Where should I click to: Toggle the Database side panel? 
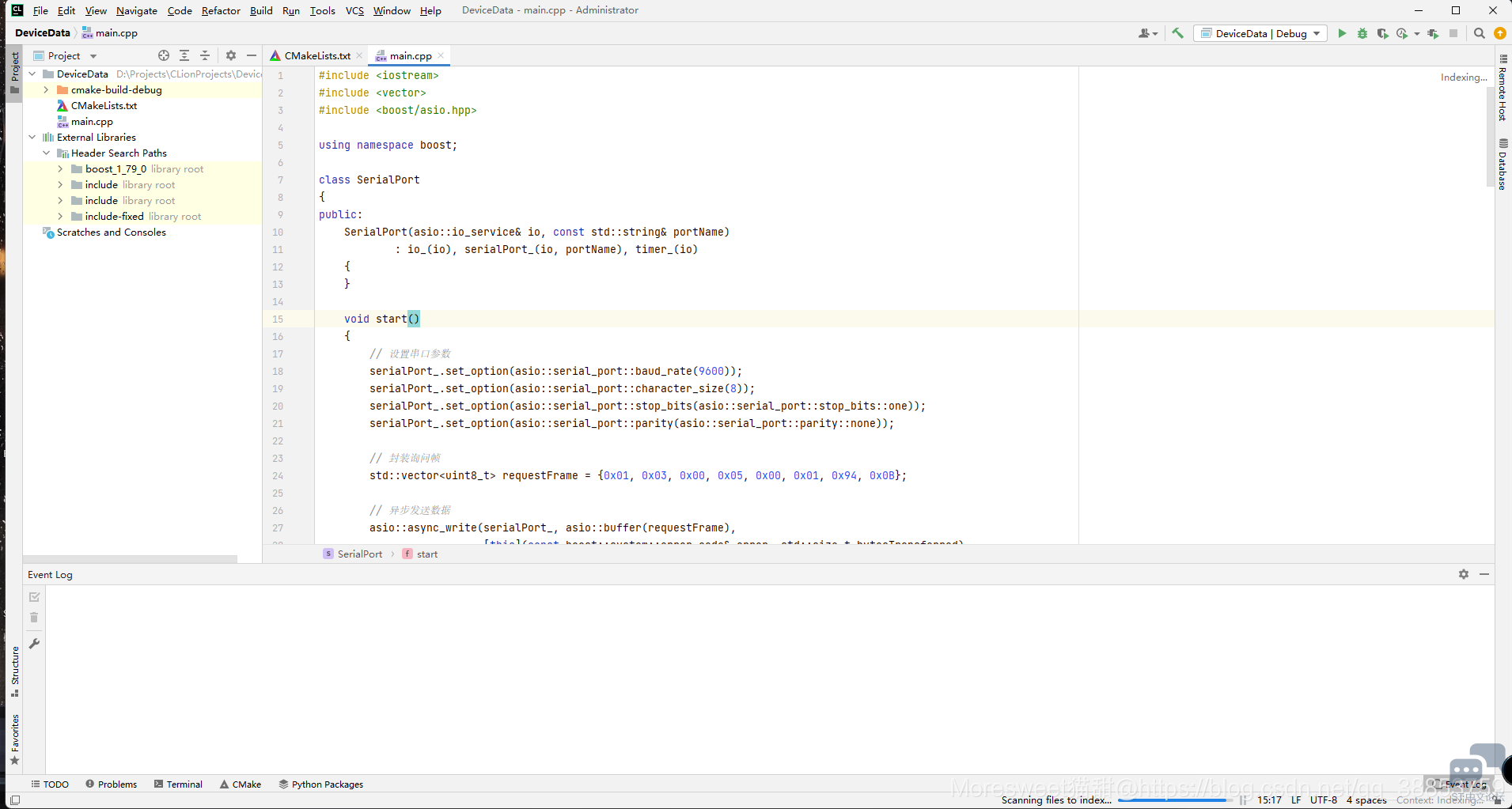(x=1503, y=164)
